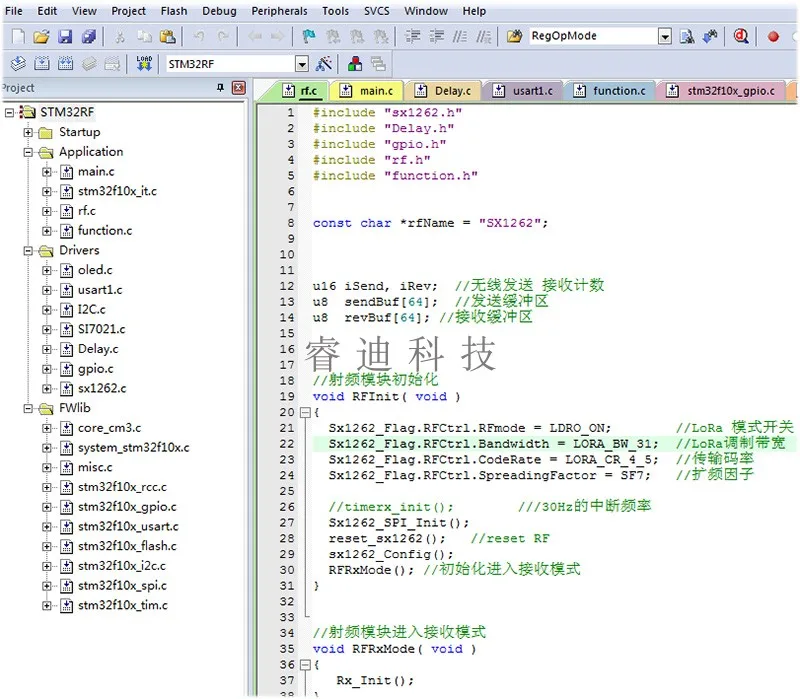Image resolution: width=800 pixels, height=699 pixels.
Task: Open Manage Project Items colored-blocks icon
Action: pos(355,63)
